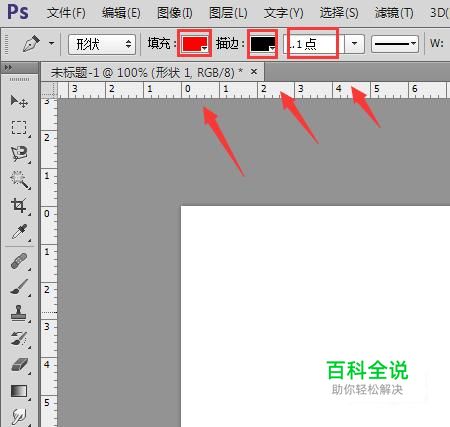Select the Gradient tool
Image resolution: width=450 pixels, height=427 pixels.
pyautogui.click(x=19, y=391)
